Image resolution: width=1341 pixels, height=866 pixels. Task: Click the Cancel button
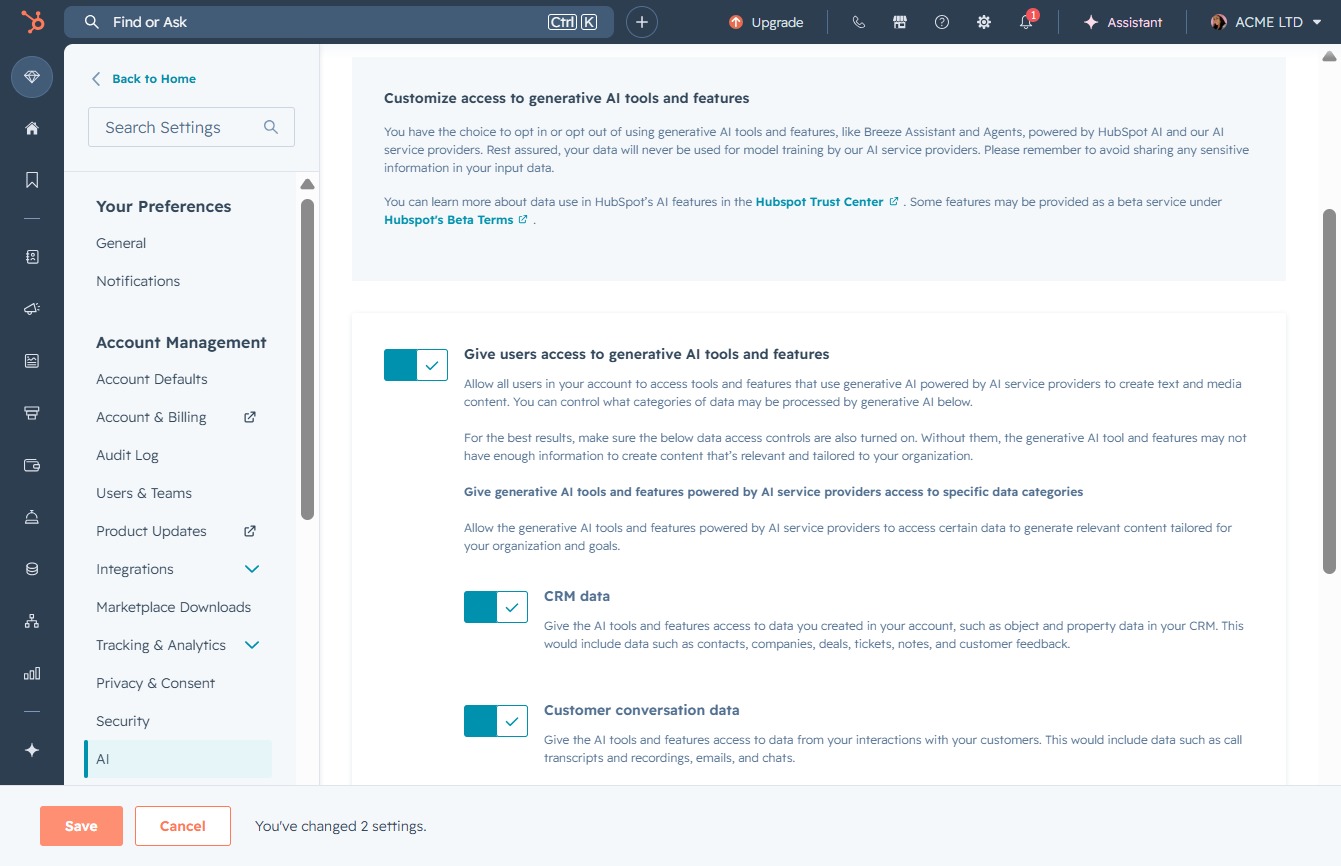click(x=183, y=826)
